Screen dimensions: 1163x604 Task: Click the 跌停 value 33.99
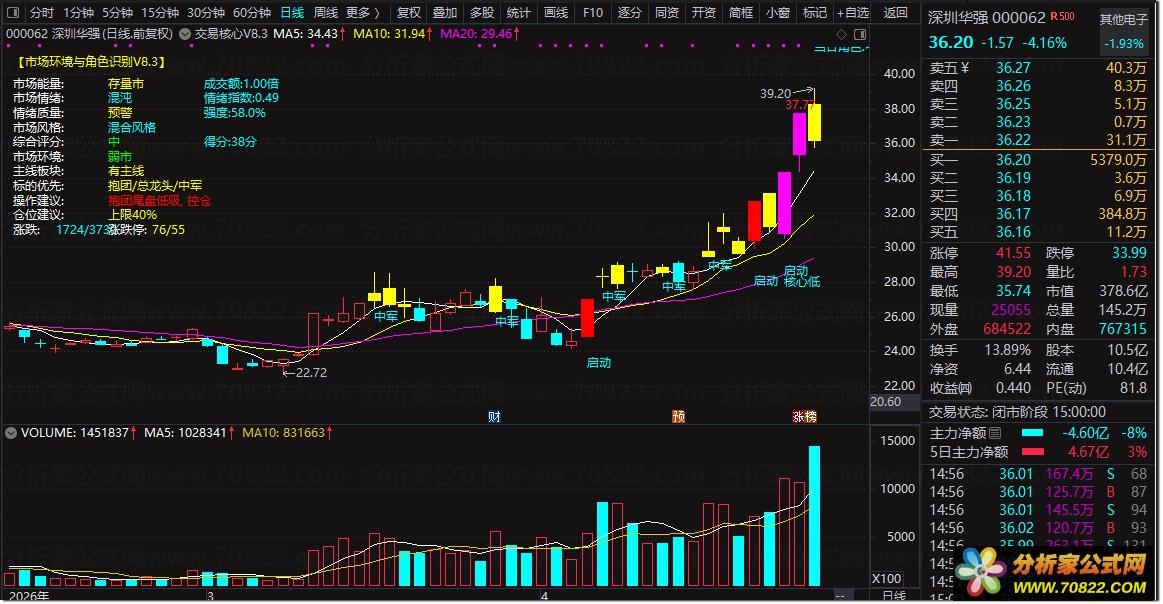pos(1129,253)
